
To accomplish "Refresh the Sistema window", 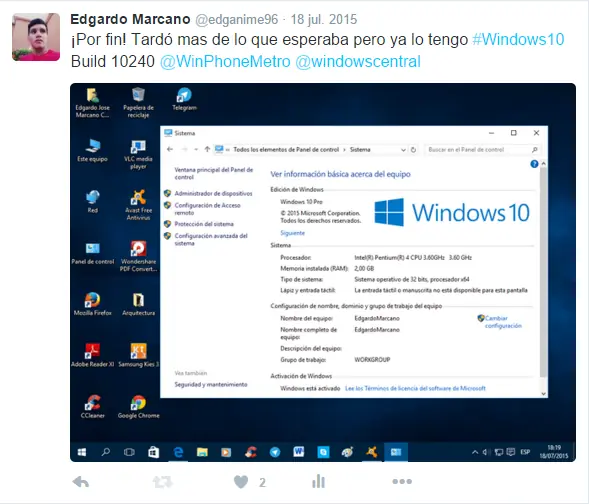I will [x=413, y=149].
